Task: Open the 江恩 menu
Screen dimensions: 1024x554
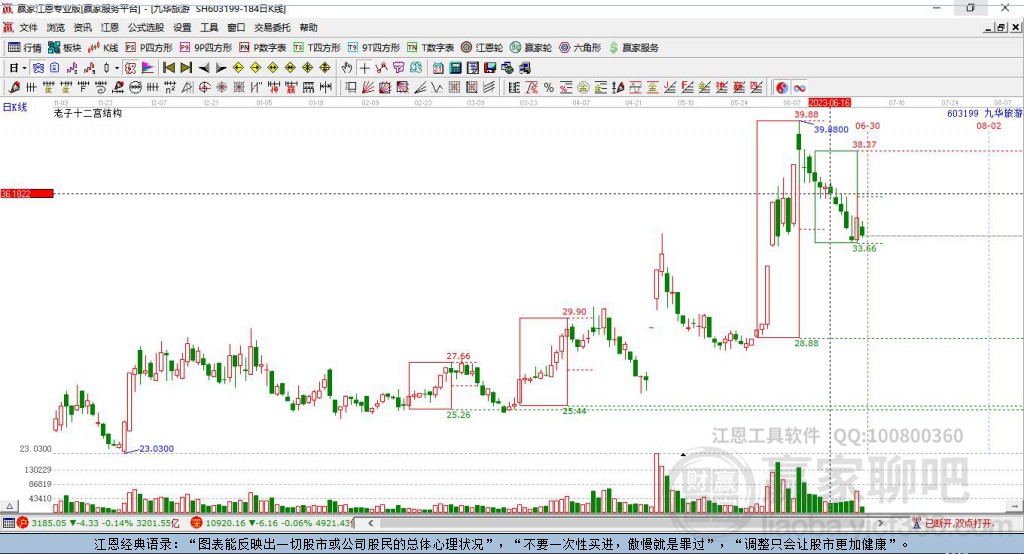Action: 110,27
